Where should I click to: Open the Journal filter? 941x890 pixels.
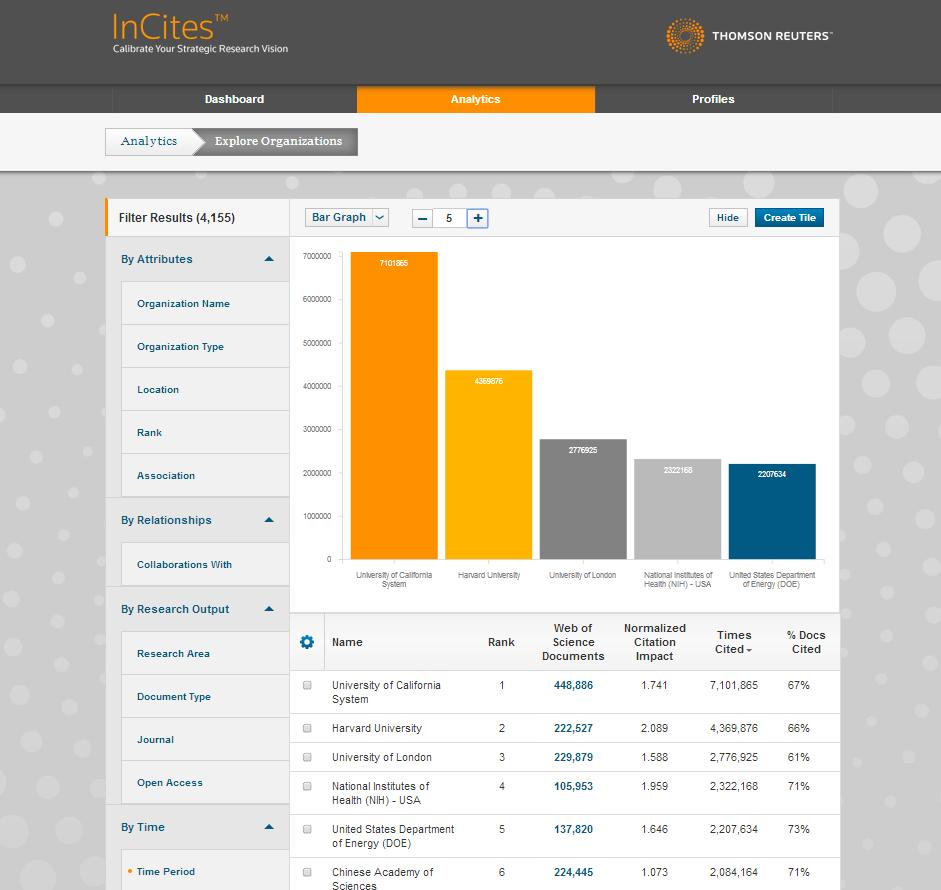pos(205,739)
